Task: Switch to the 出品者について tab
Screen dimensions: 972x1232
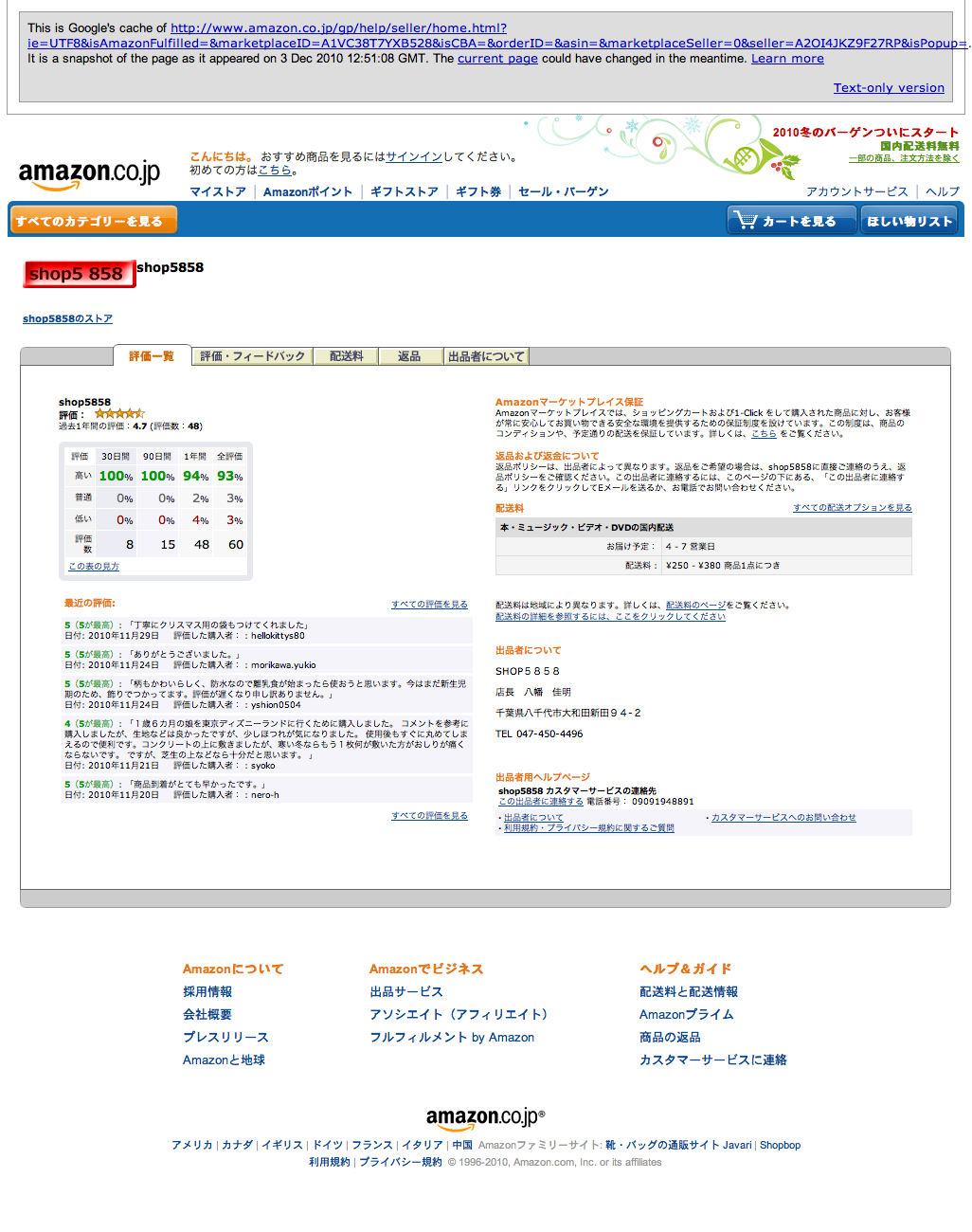Action: pyautogui.click(x=486, y=356)
